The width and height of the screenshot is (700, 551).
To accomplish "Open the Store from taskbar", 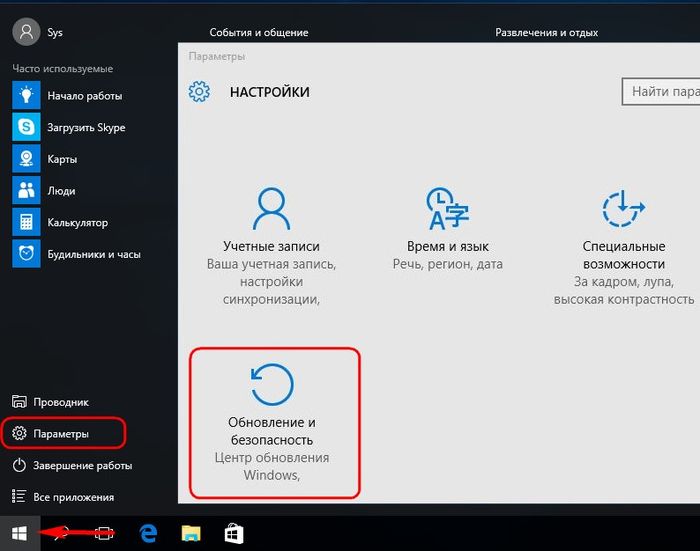I will [233, 533].
